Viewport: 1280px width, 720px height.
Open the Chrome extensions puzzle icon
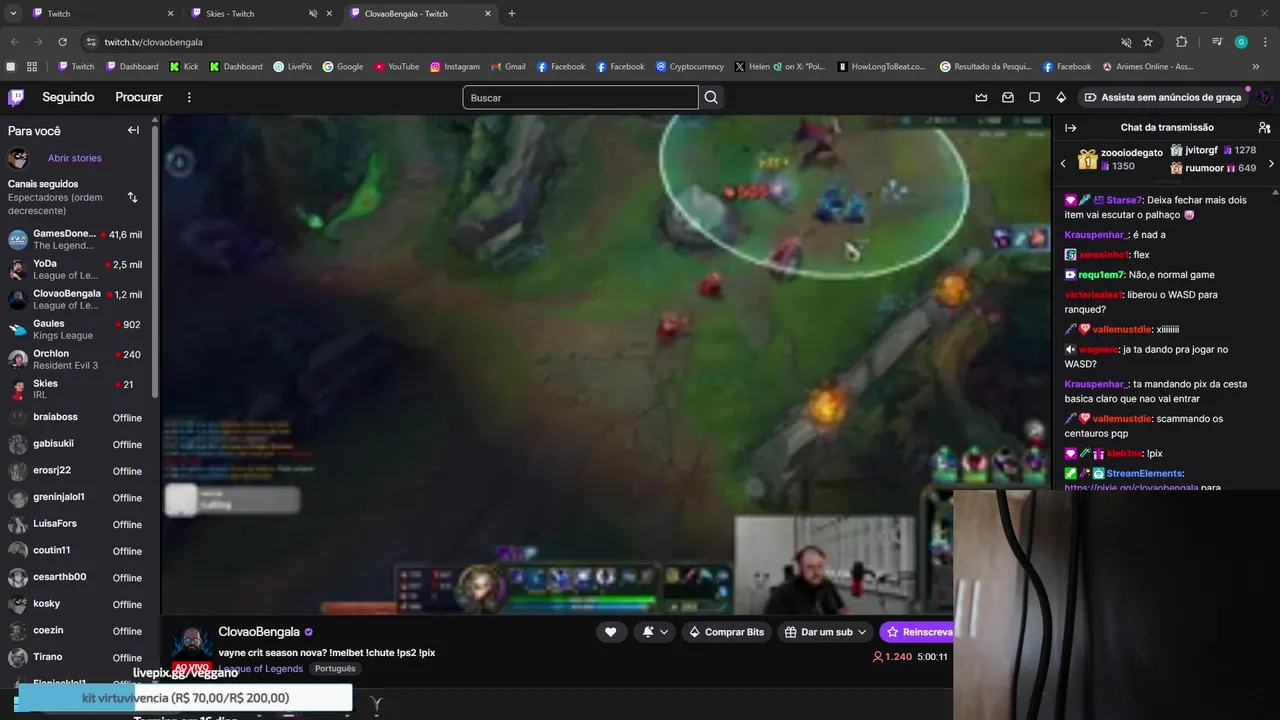coord(1181,42)
